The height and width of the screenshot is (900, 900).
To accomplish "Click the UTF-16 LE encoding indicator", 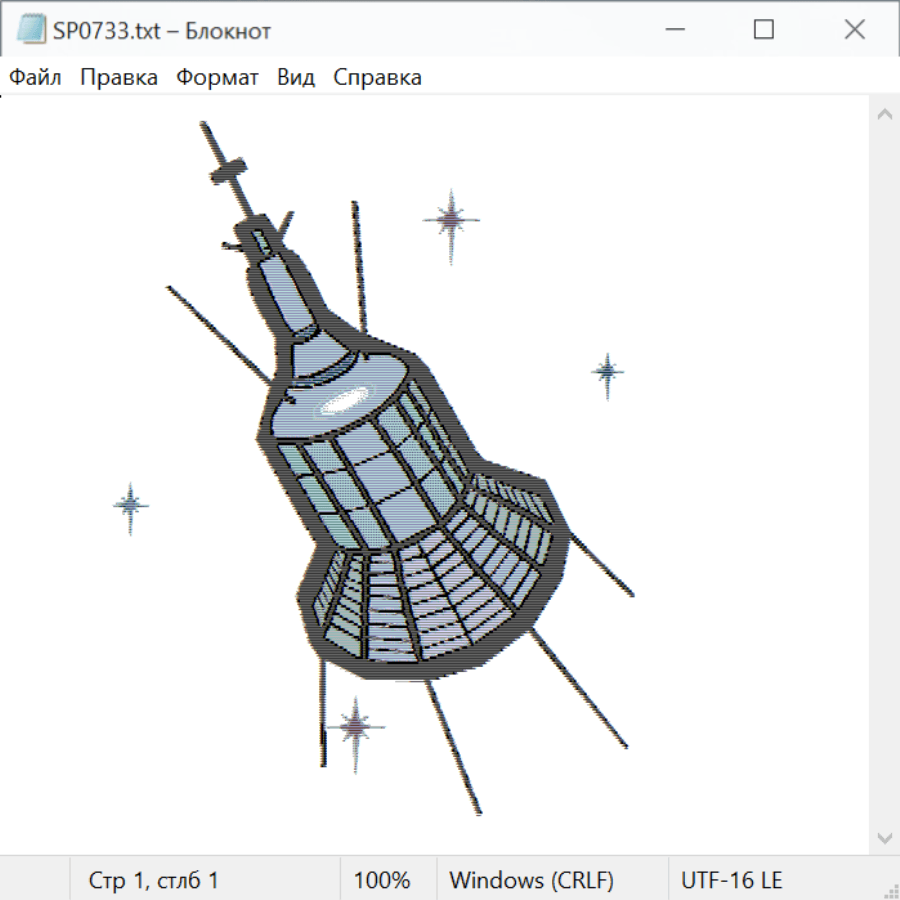I will pos(731,880).
